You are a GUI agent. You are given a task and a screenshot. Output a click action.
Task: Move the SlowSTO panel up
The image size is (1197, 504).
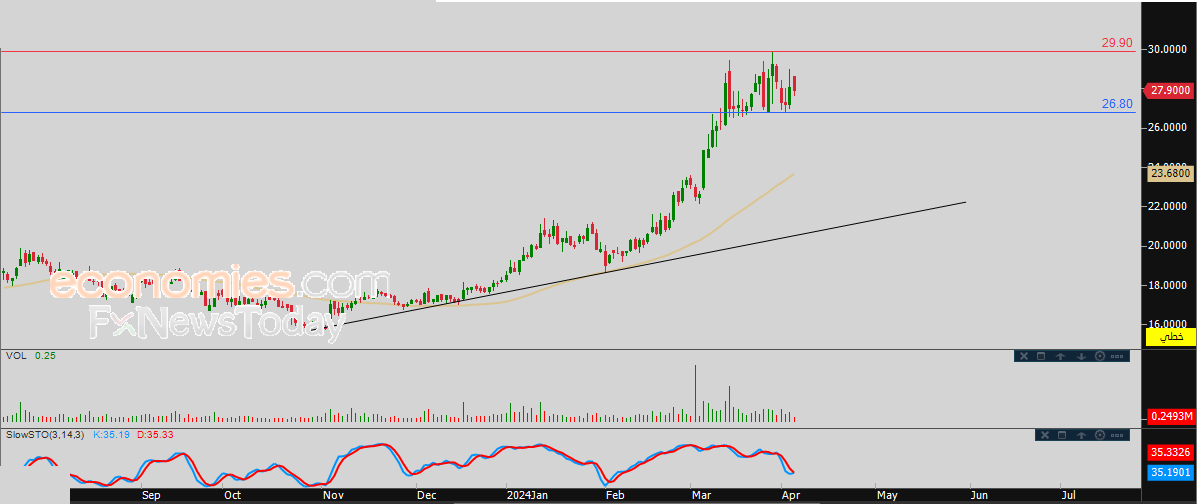1081,435
